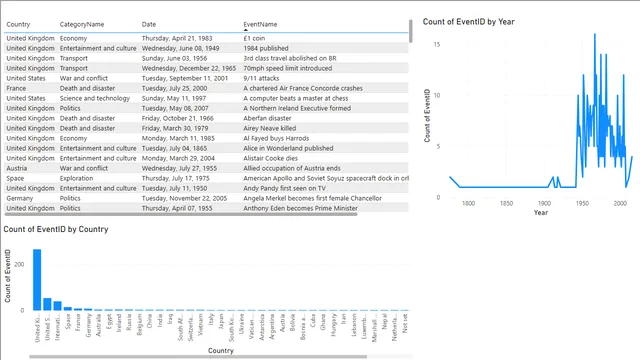Click the 1800 label on Year axis
The height and width of the screenshot is (360, 640).
468,203
